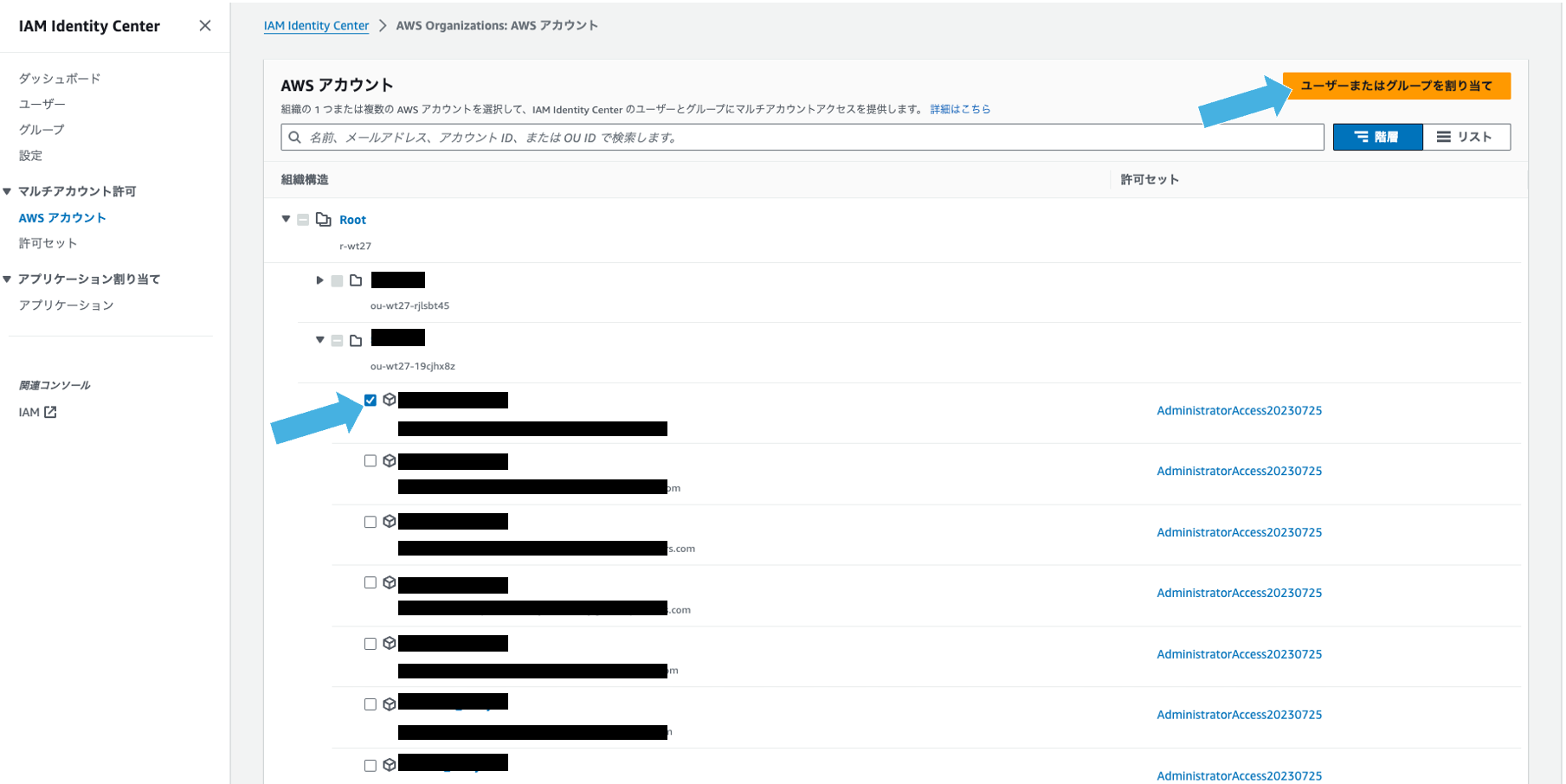Click the 組織構造 column header
This screenshot has height=784, width=1566.
point(305,180)
